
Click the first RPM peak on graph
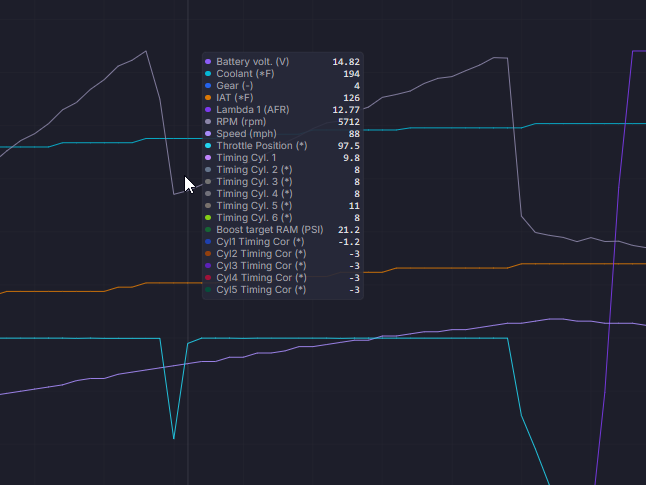pos(146,51)
